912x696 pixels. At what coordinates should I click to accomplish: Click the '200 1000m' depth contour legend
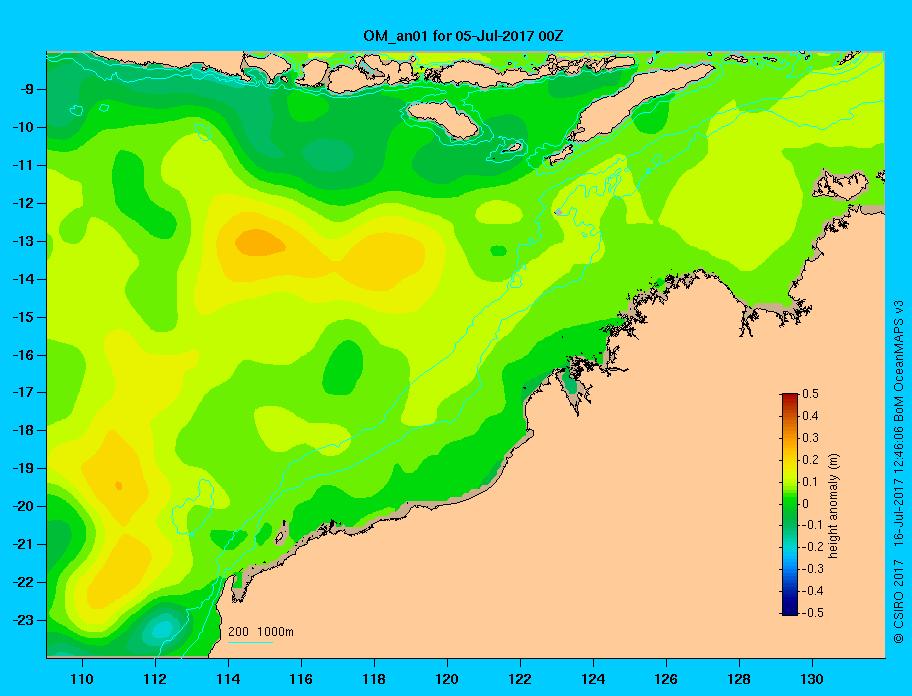click(x=261, y=631)
